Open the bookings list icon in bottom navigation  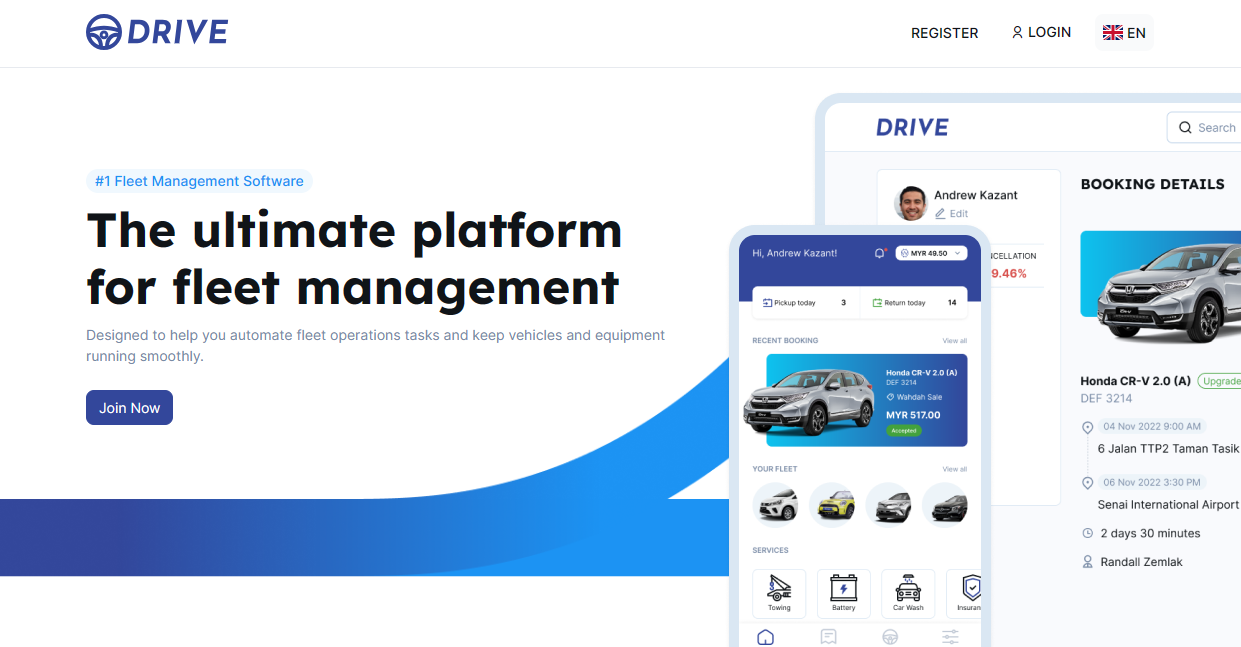point(828,636)
